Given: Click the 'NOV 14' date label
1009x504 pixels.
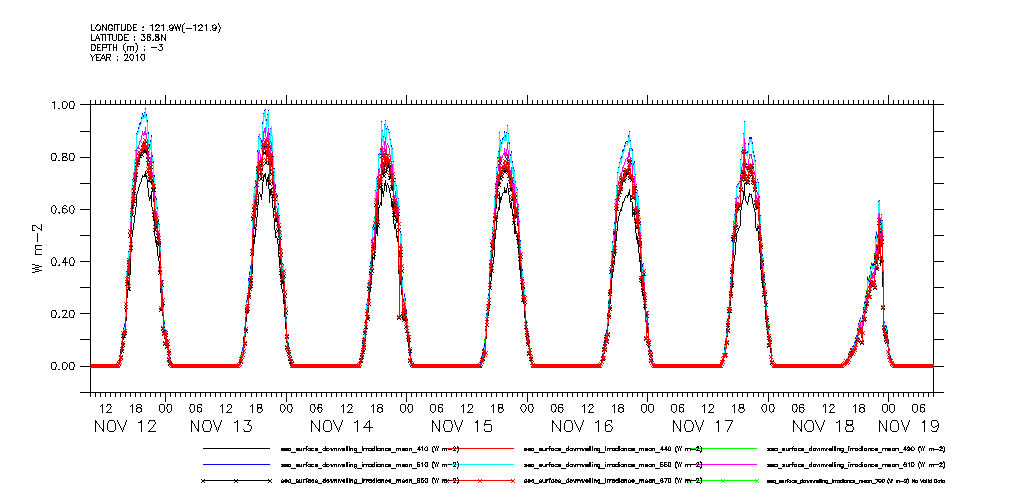Looking at the screenshot, I should point(342,425).
